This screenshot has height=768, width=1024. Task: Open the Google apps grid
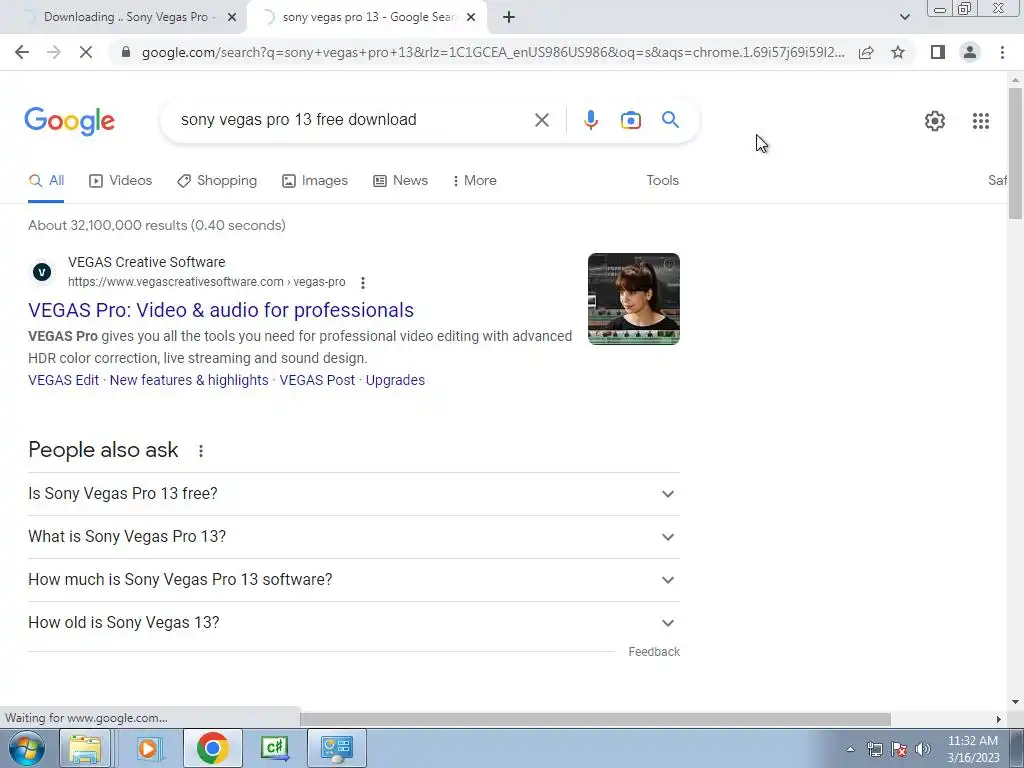(981, 121)
